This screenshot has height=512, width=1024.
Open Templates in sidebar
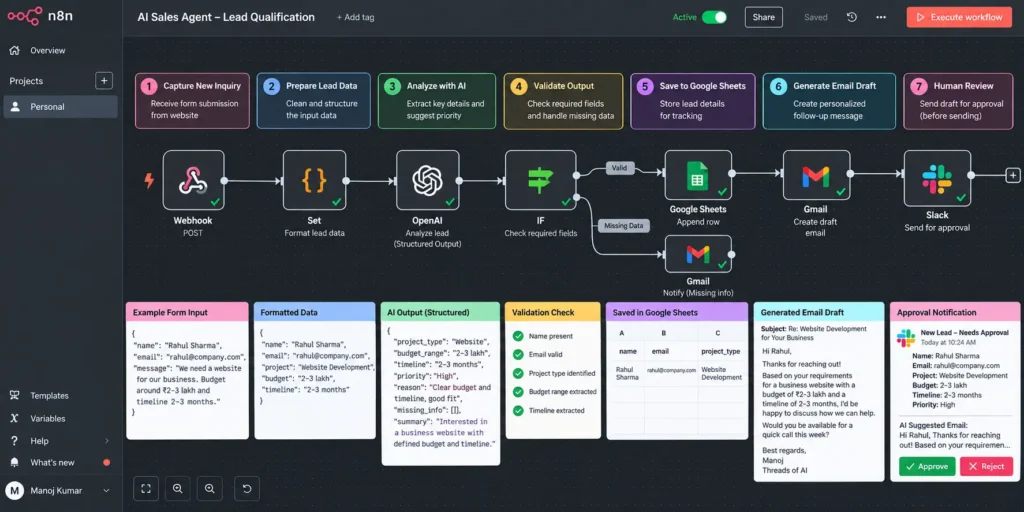[x=49, y=396]
